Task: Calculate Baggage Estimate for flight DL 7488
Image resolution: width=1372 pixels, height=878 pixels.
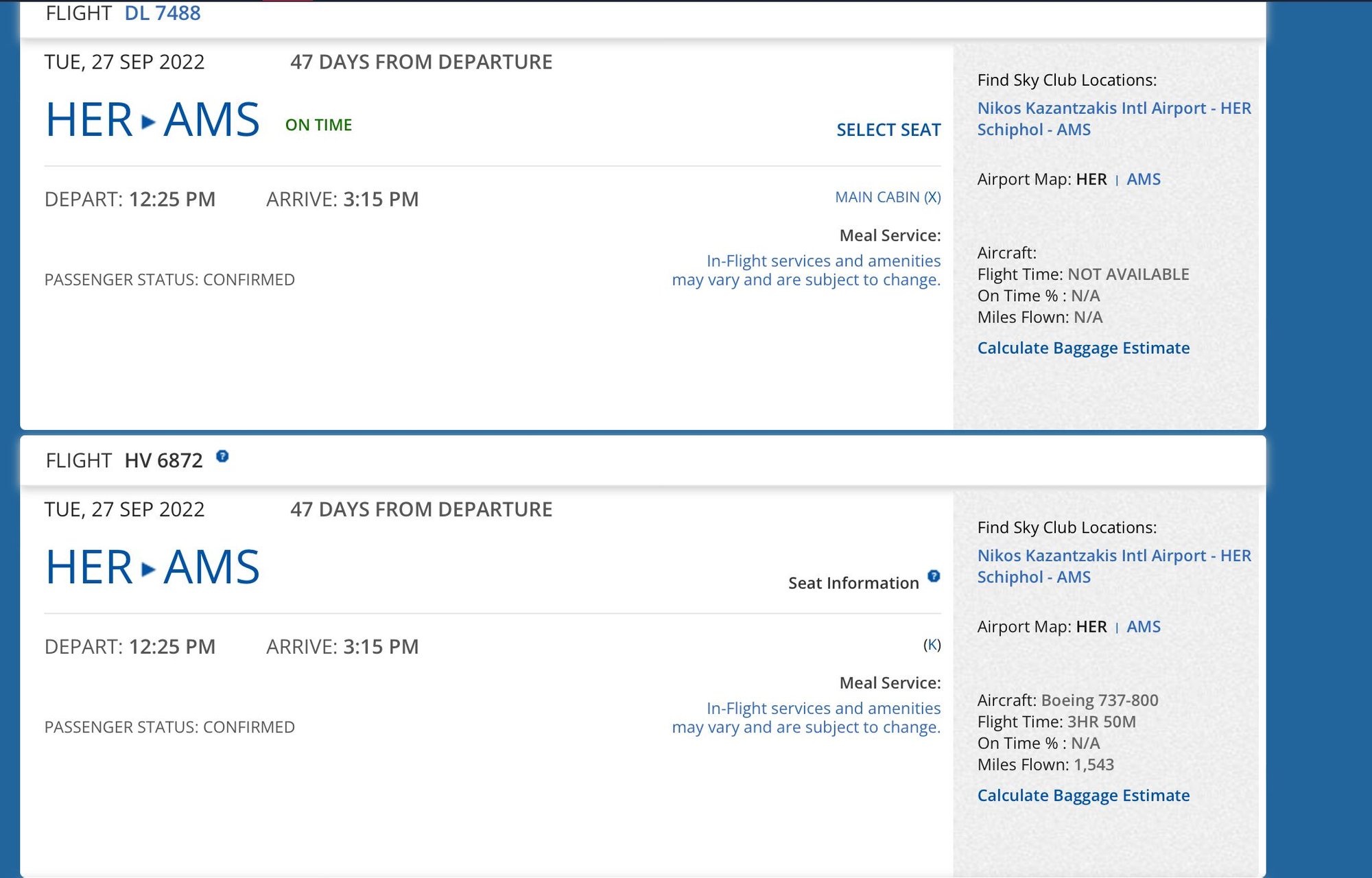Action: pos(1083,348)
